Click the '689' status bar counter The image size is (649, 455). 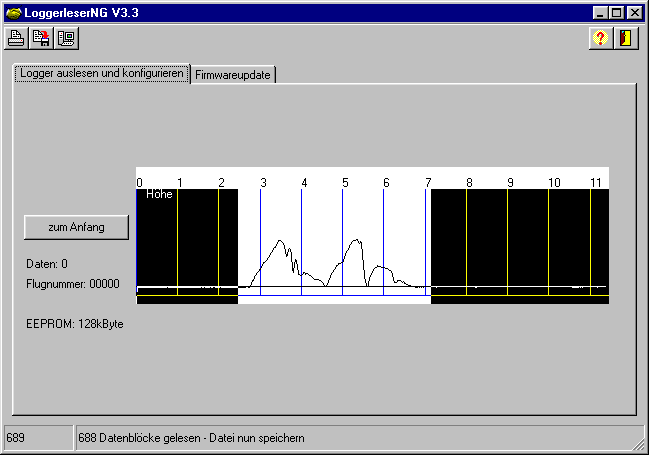point(15,438)
